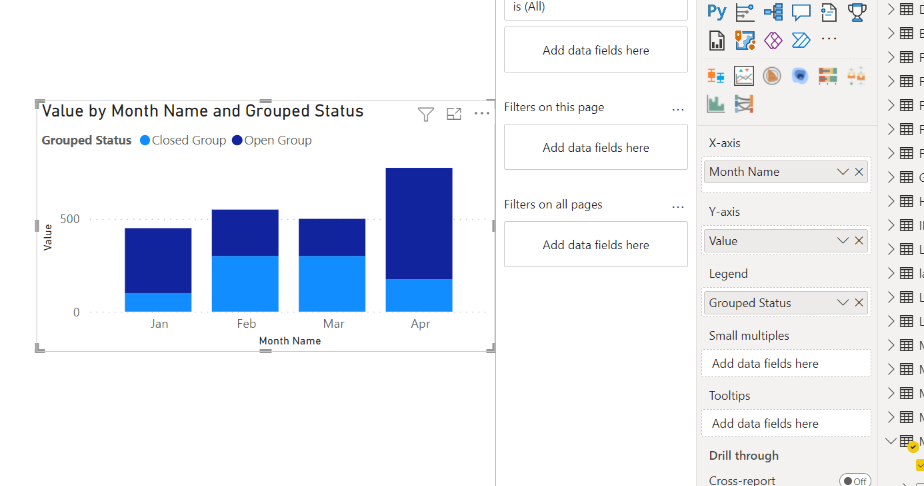Click the Month Name field pill
This screenshot has width=924, height=486.
point(786,172)
